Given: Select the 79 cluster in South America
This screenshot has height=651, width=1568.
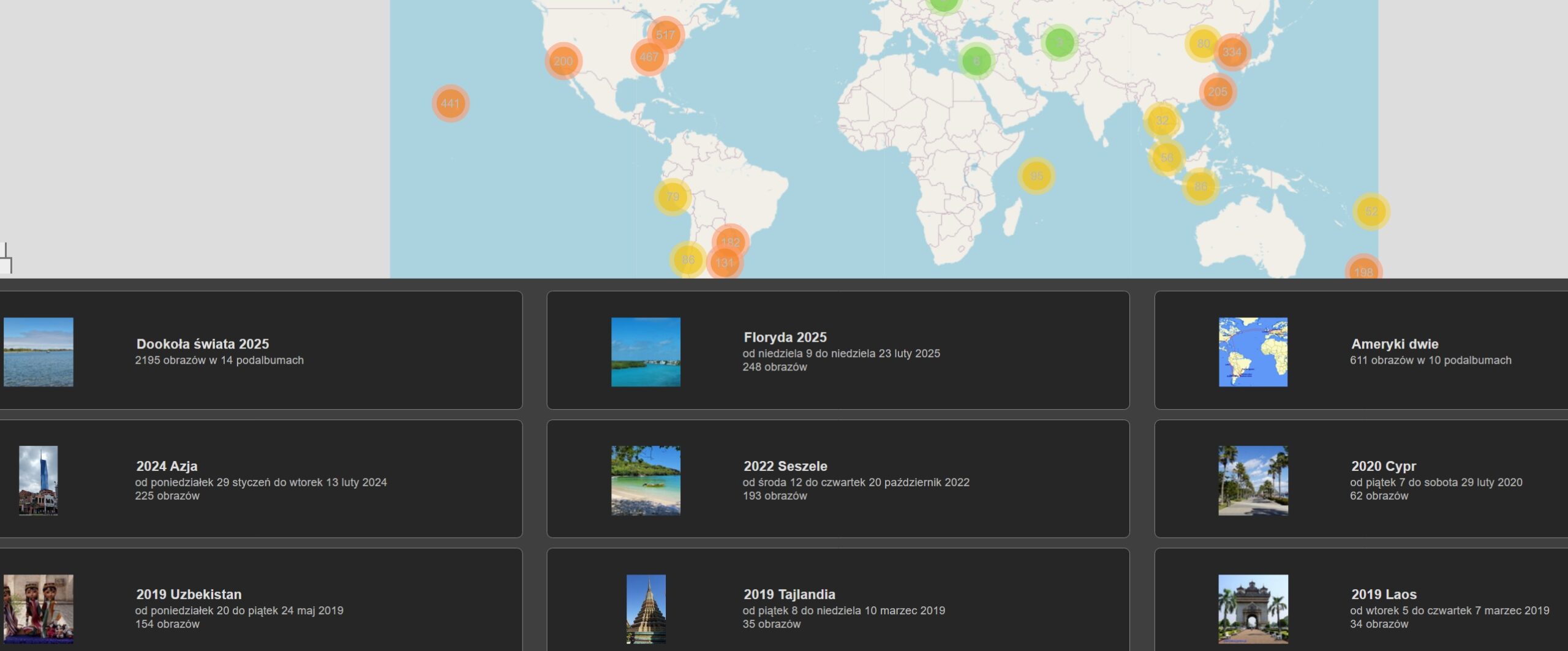Looking at the screenshot, I should tap(673, 197).
